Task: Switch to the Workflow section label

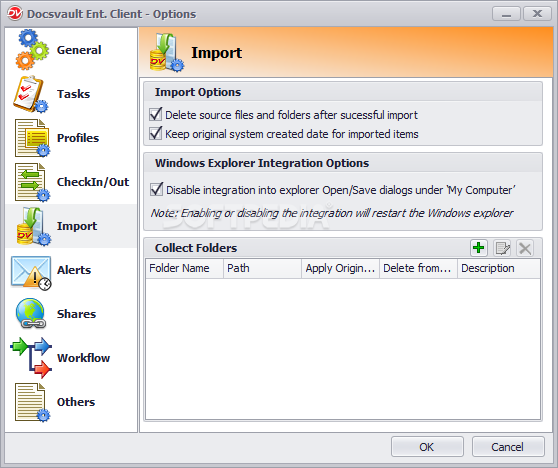Action: tap(84, 358)
